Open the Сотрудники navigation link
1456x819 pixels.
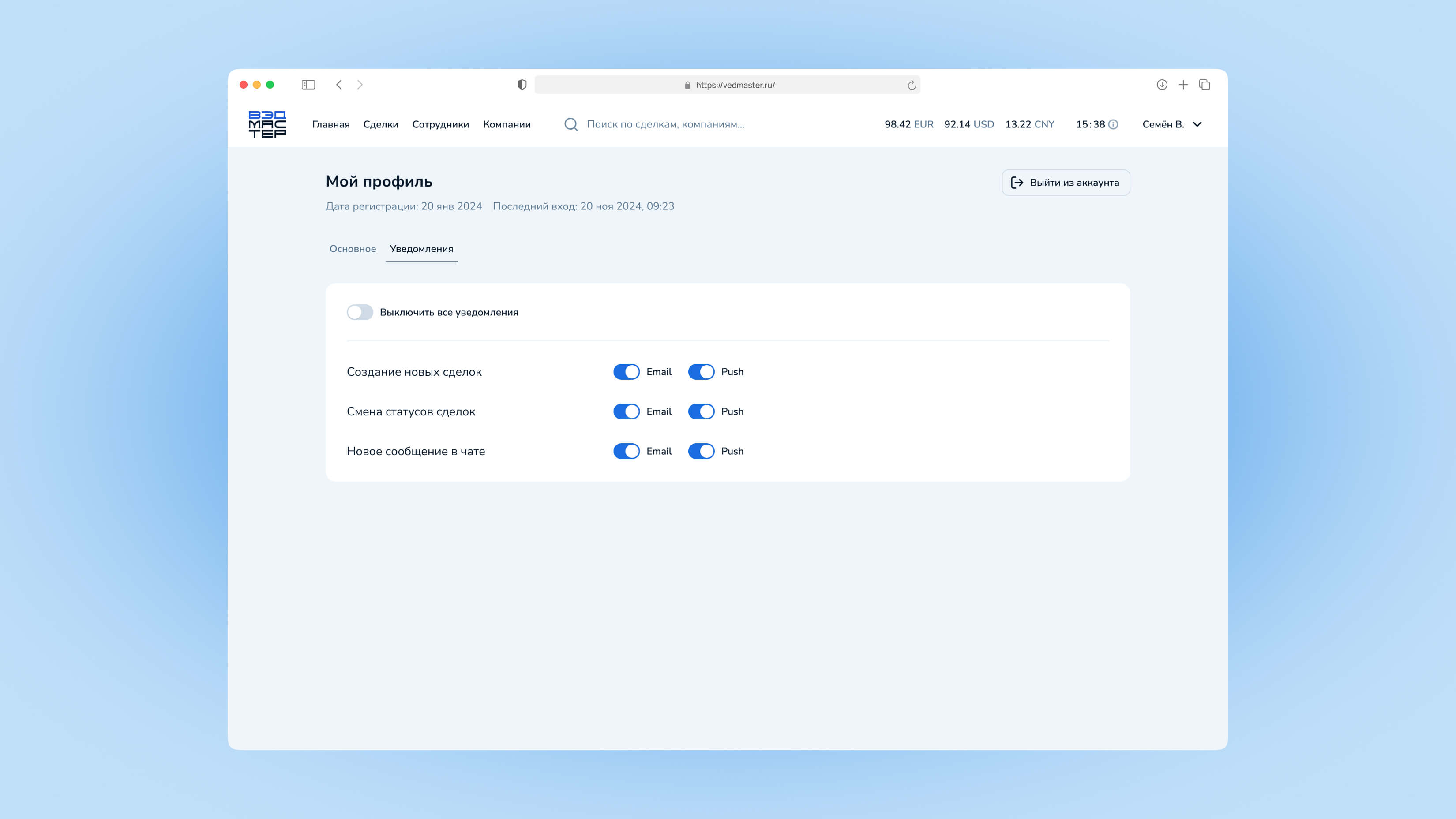(x=440, y=124)
